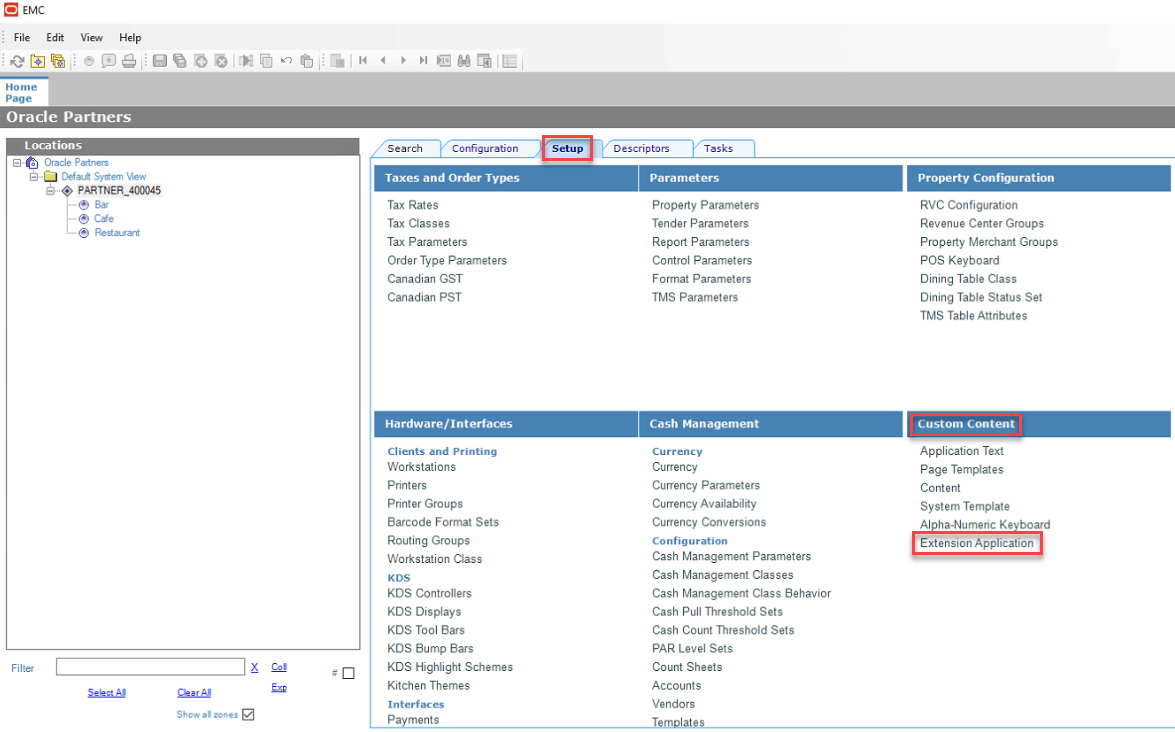Select the Setup tab

[x=567, y=148]
